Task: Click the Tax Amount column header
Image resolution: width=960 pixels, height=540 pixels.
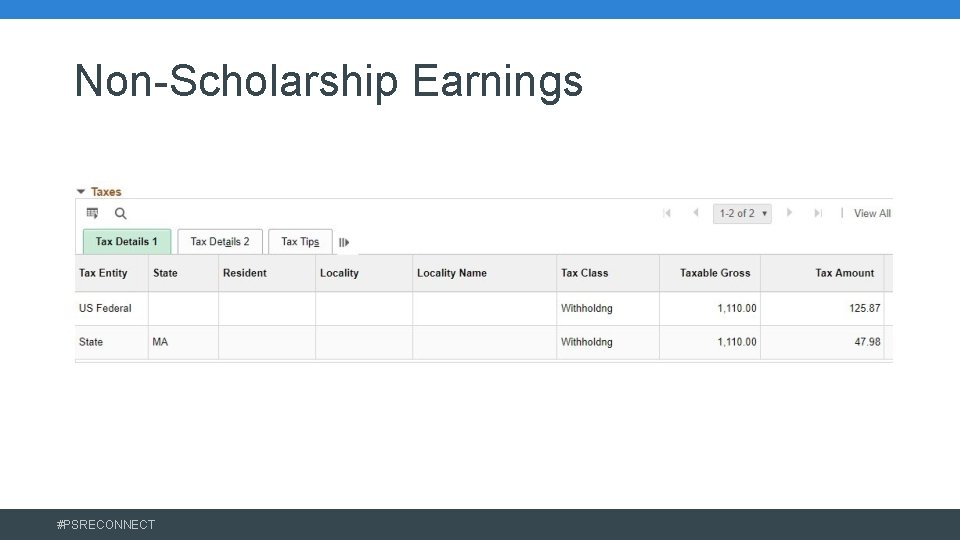Action: click(844, 273)
